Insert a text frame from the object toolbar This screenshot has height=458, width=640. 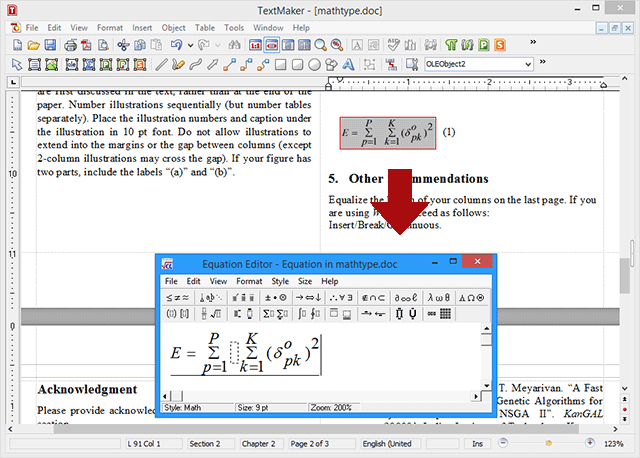tap(34, 64)
